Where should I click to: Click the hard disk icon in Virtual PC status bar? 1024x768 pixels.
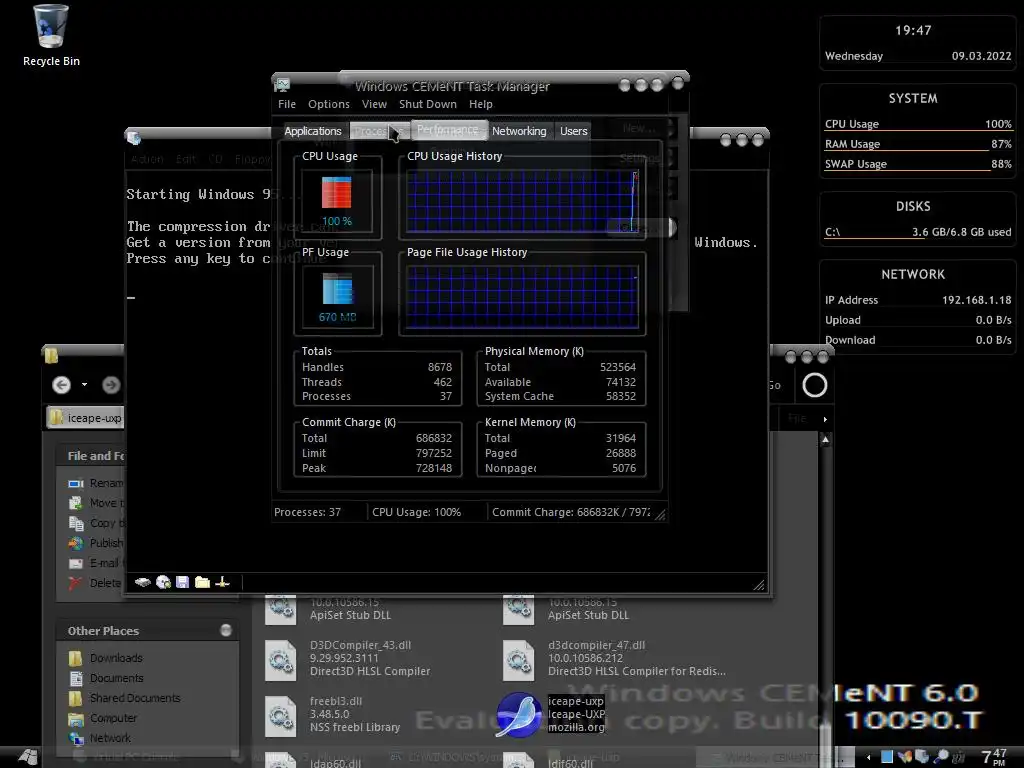point(142,582)
